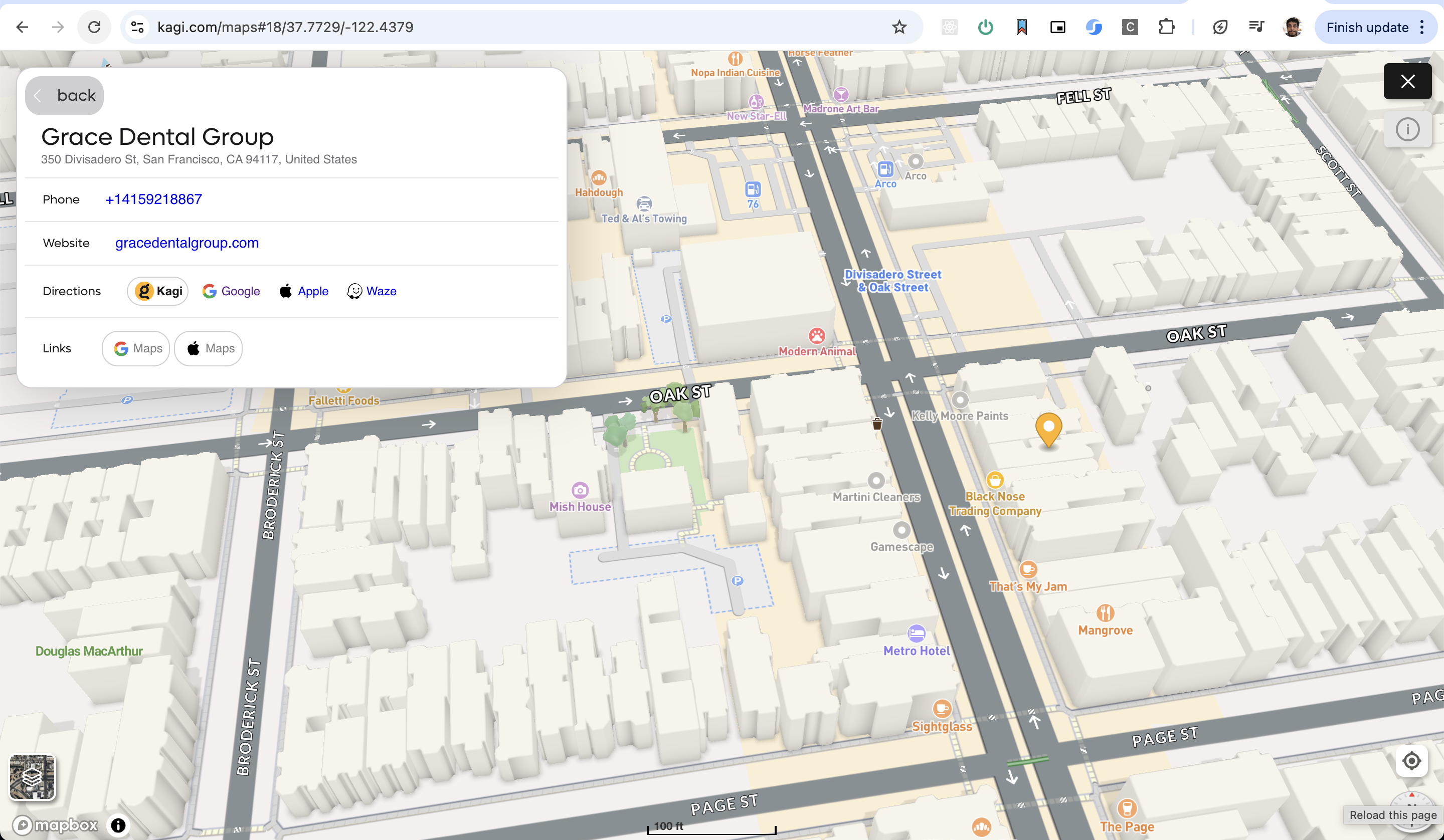Open Google directions link
Image resolution: width=1444 pixels, height=840 pixels.
click(231, 291)
